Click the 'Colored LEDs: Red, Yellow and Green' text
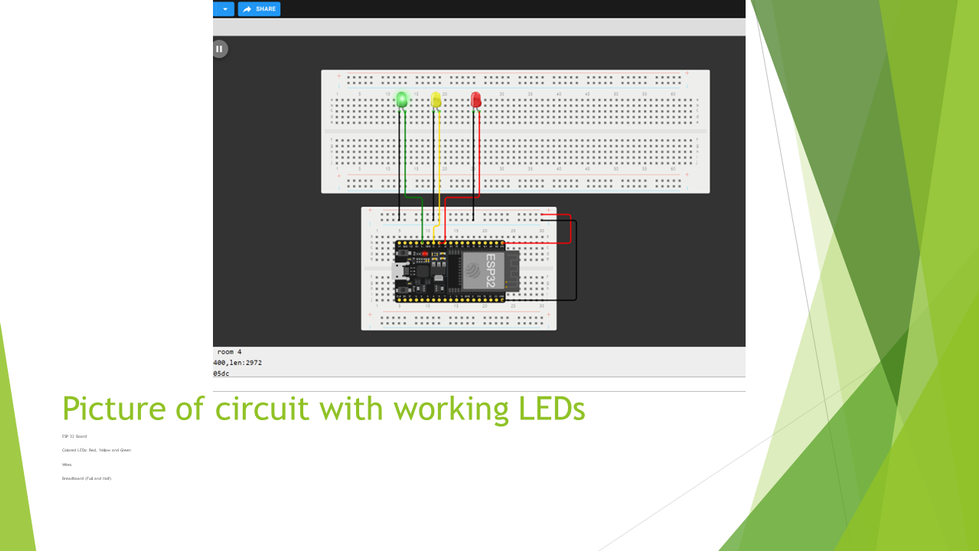This screenshot has width=979, height=551. click(x=96, y=450)
